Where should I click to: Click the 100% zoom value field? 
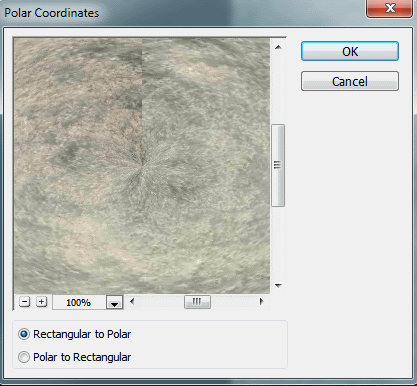[79, 302]
